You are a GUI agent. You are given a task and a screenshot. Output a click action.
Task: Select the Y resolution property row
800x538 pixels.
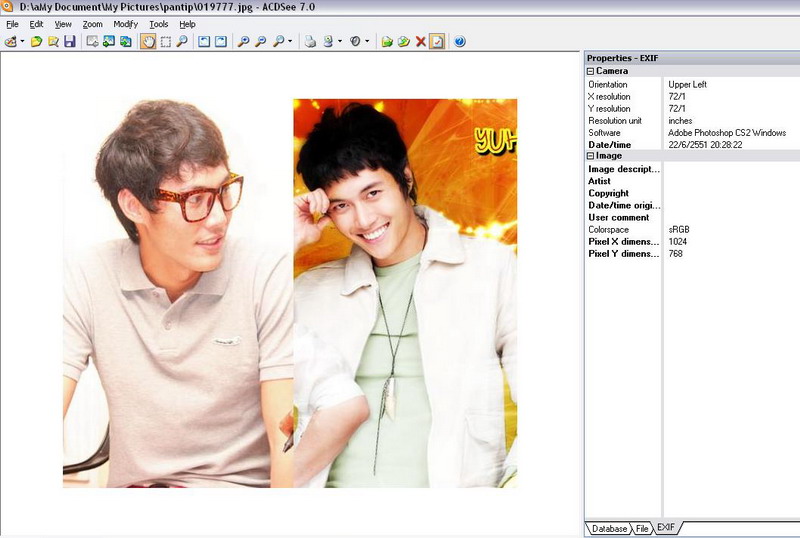(x=692, y=109)
